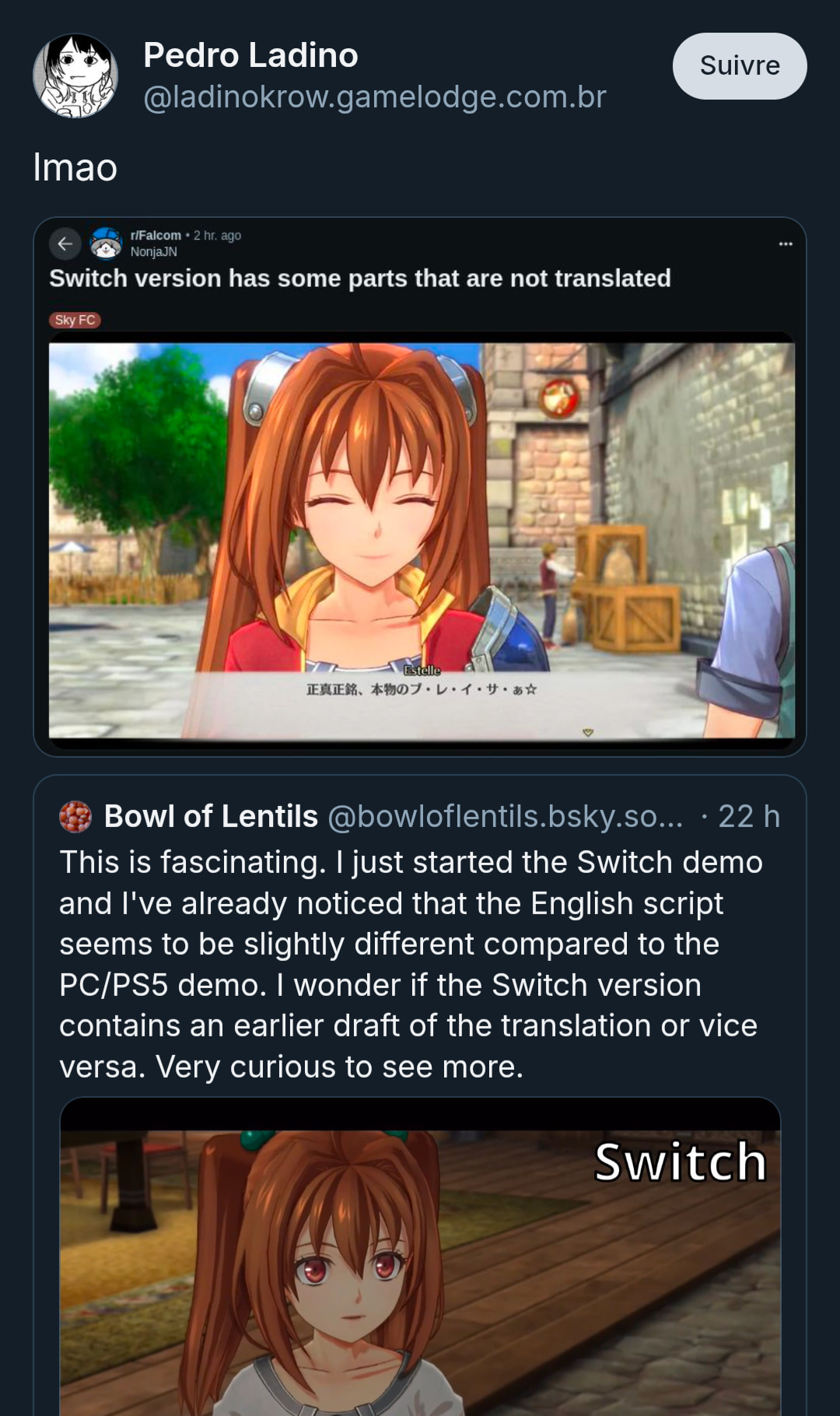Image resolution: width=840 pixels, height=1416 pixels.
Task: Tap the r/Falcom subreddit avatar icon
Action: [106, 243]
